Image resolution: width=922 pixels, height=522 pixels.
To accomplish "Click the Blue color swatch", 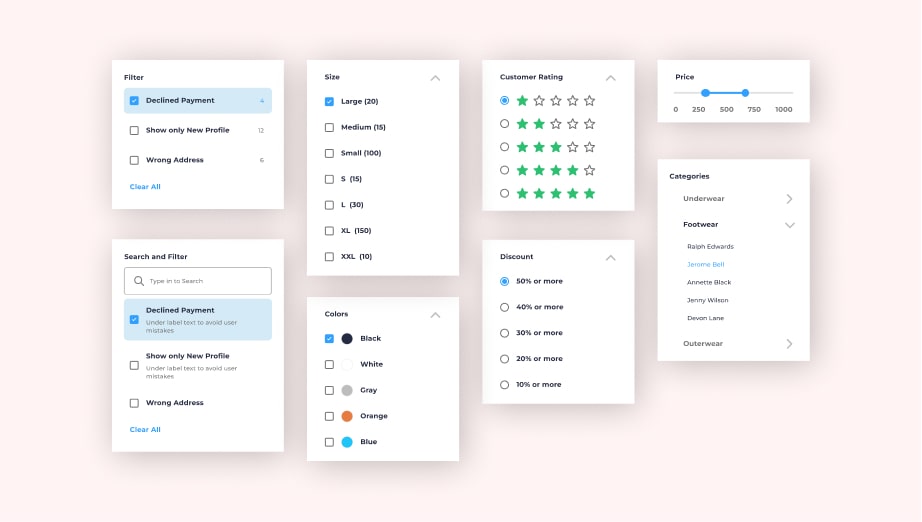I will 347,442.
